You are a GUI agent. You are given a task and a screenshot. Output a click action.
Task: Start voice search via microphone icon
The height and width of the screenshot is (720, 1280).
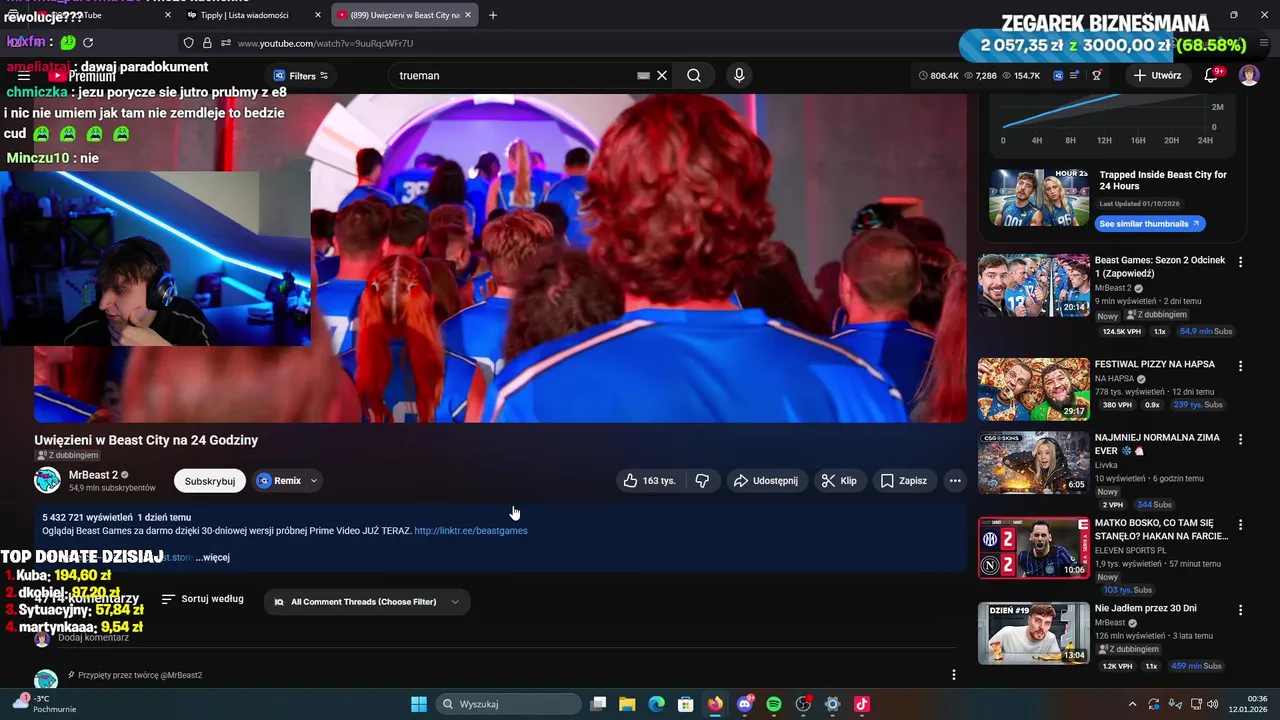[x=739, y=76]
